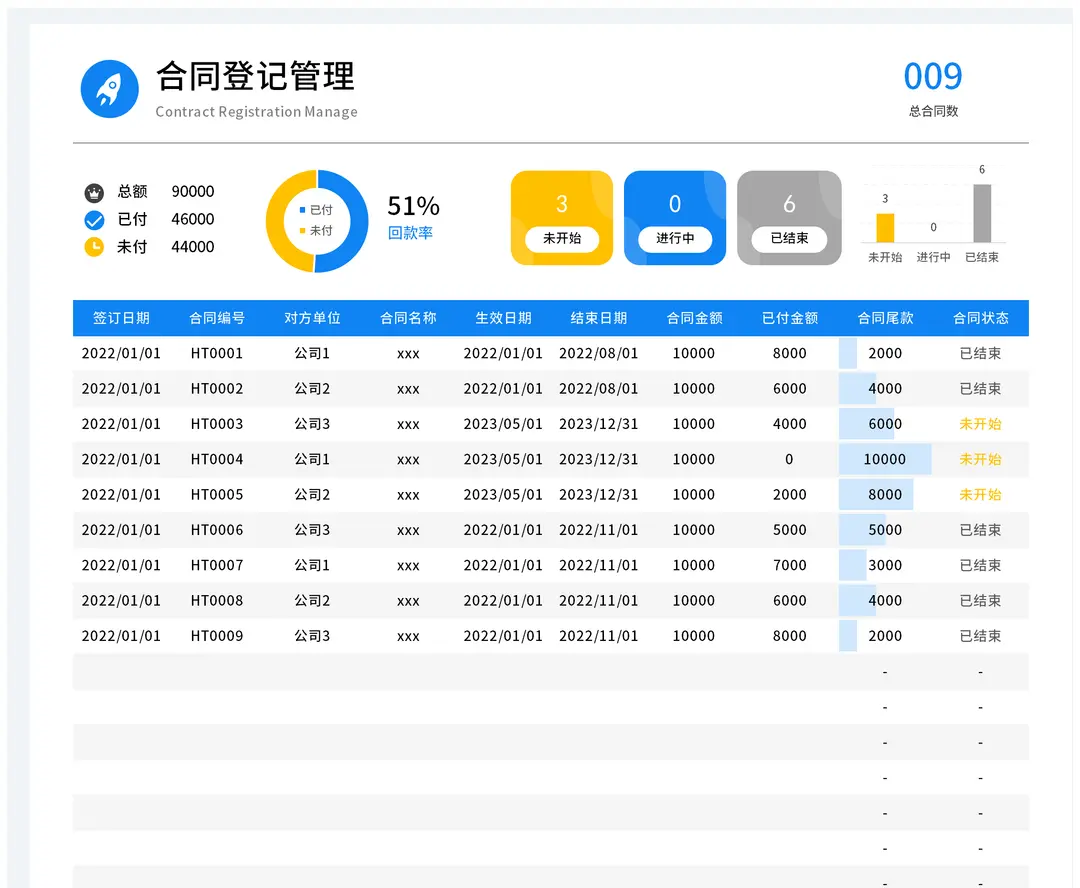This screenshot has height=888, width=1080.
Task: Click the 总合同数 label
Action: (x=933, y=111)
